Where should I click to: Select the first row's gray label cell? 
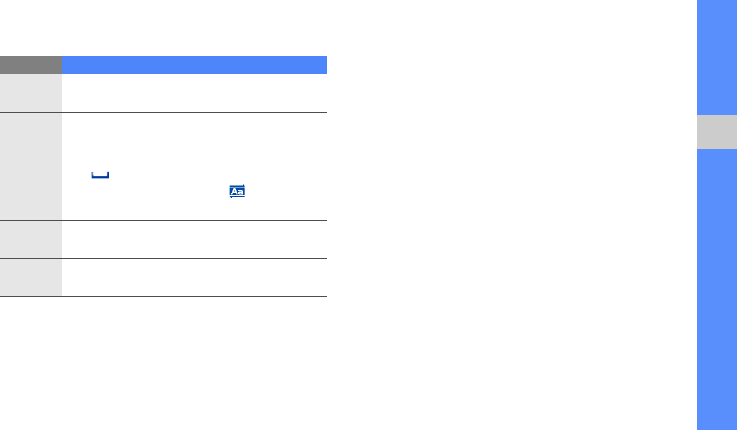pos(30,93)
